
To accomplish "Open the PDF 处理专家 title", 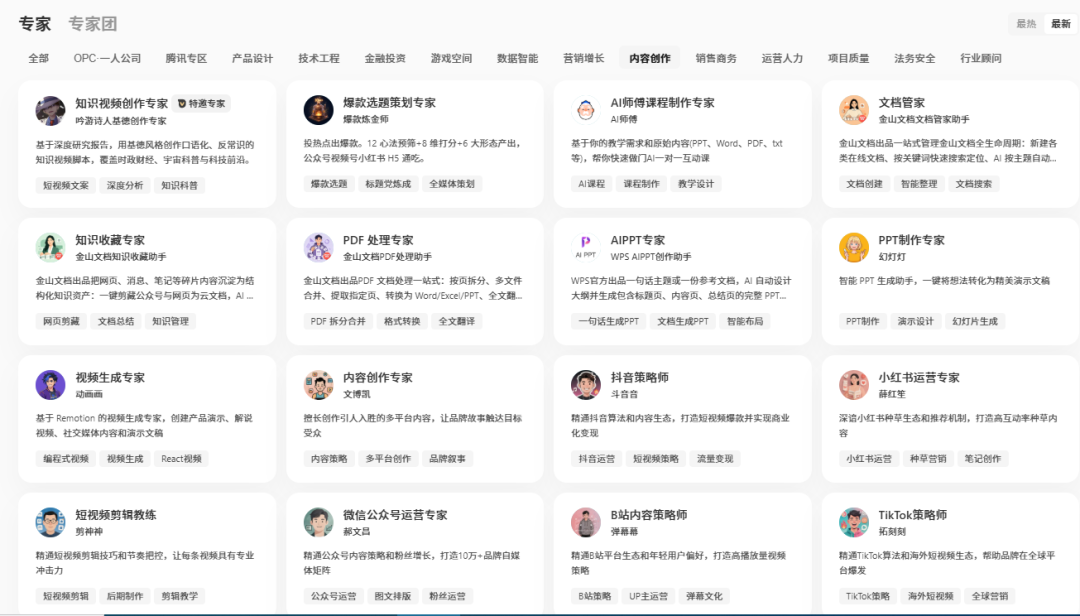I will [x=378, y=240].
